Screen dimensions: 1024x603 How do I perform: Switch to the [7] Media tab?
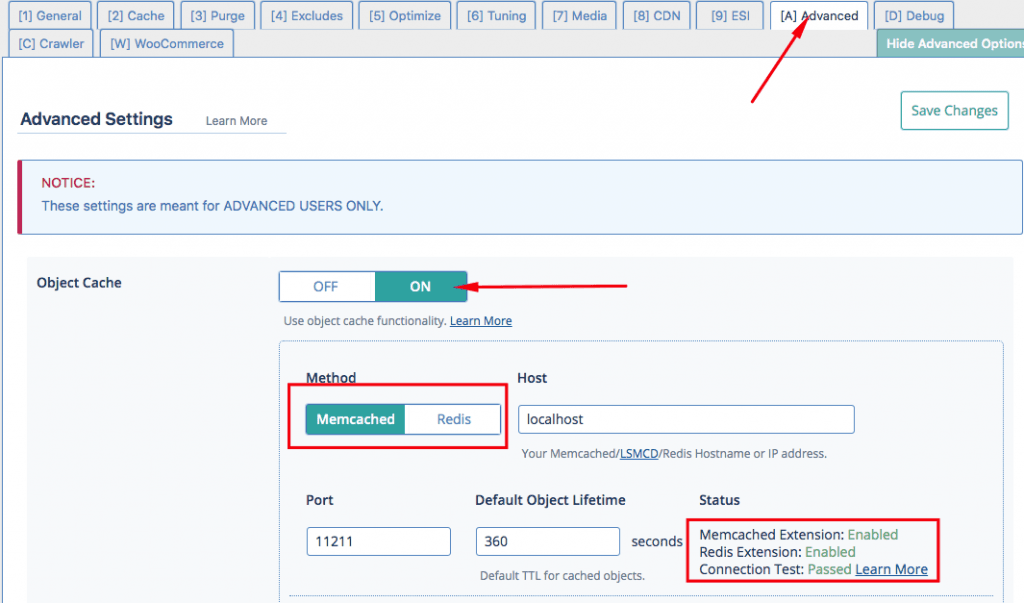click(x=580, y=16)
